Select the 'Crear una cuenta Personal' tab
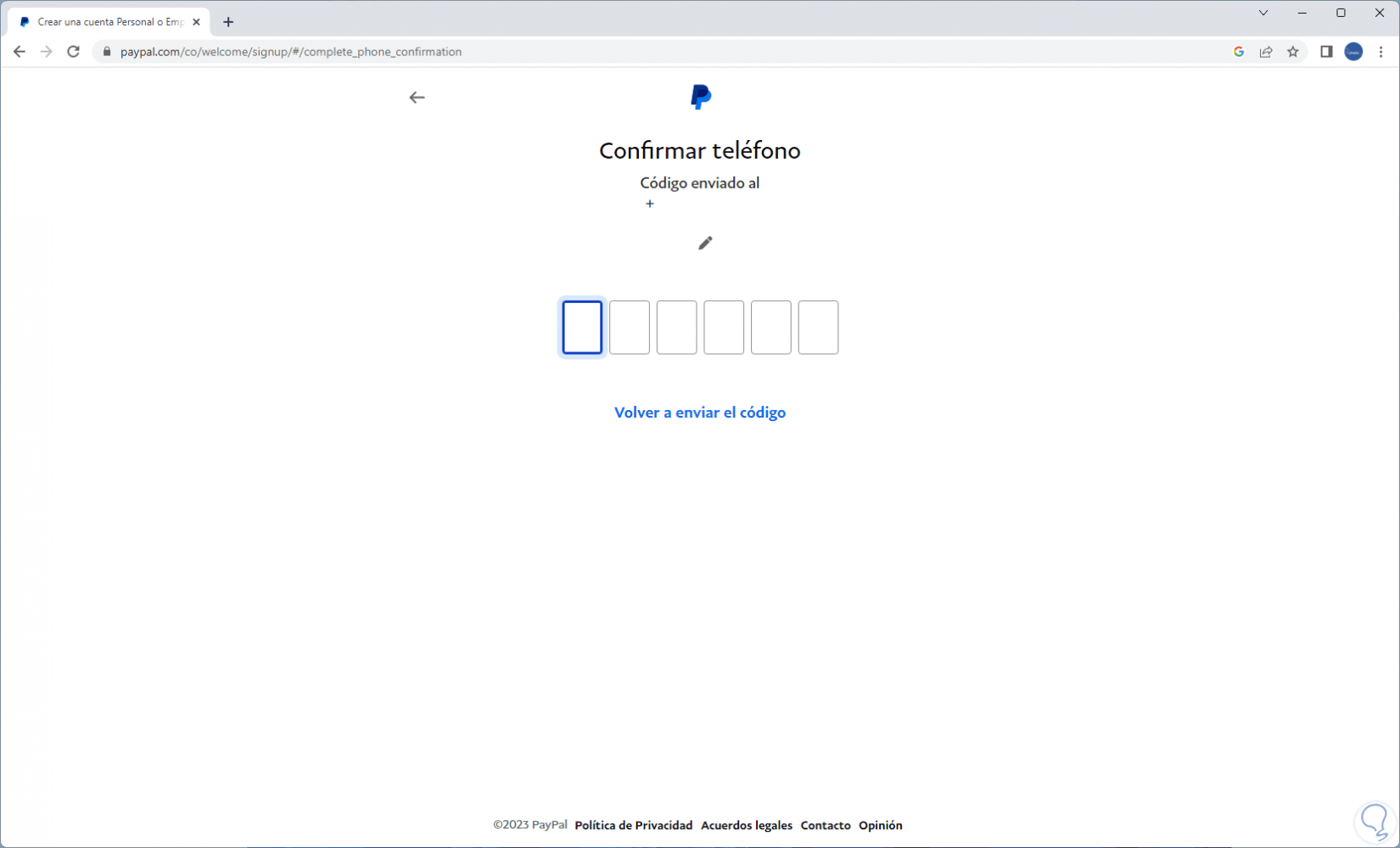Image resolution: width=1400 pixels, height=848 pixels. pos(110,22)
